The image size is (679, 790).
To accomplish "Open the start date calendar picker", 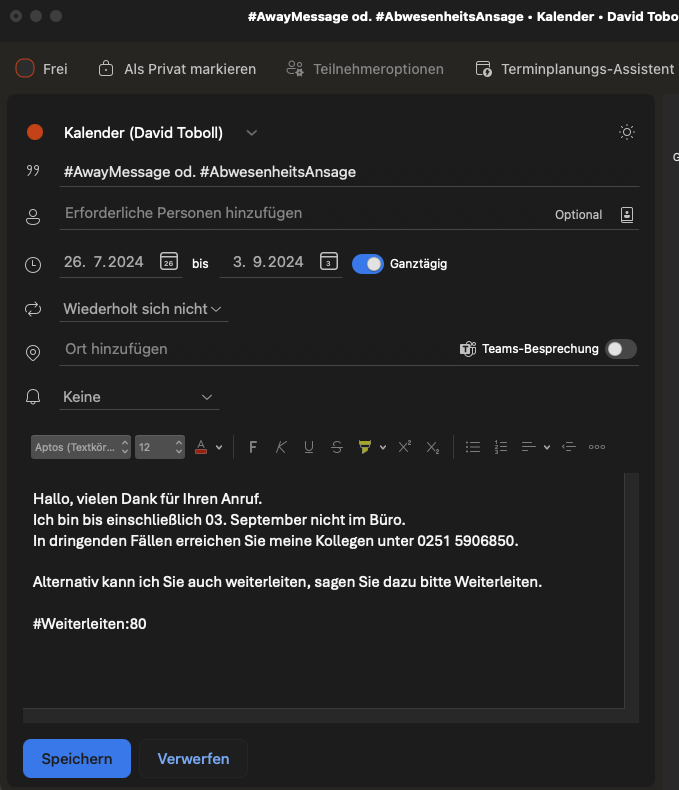I will pyautogui.click(x=170, y=263).
